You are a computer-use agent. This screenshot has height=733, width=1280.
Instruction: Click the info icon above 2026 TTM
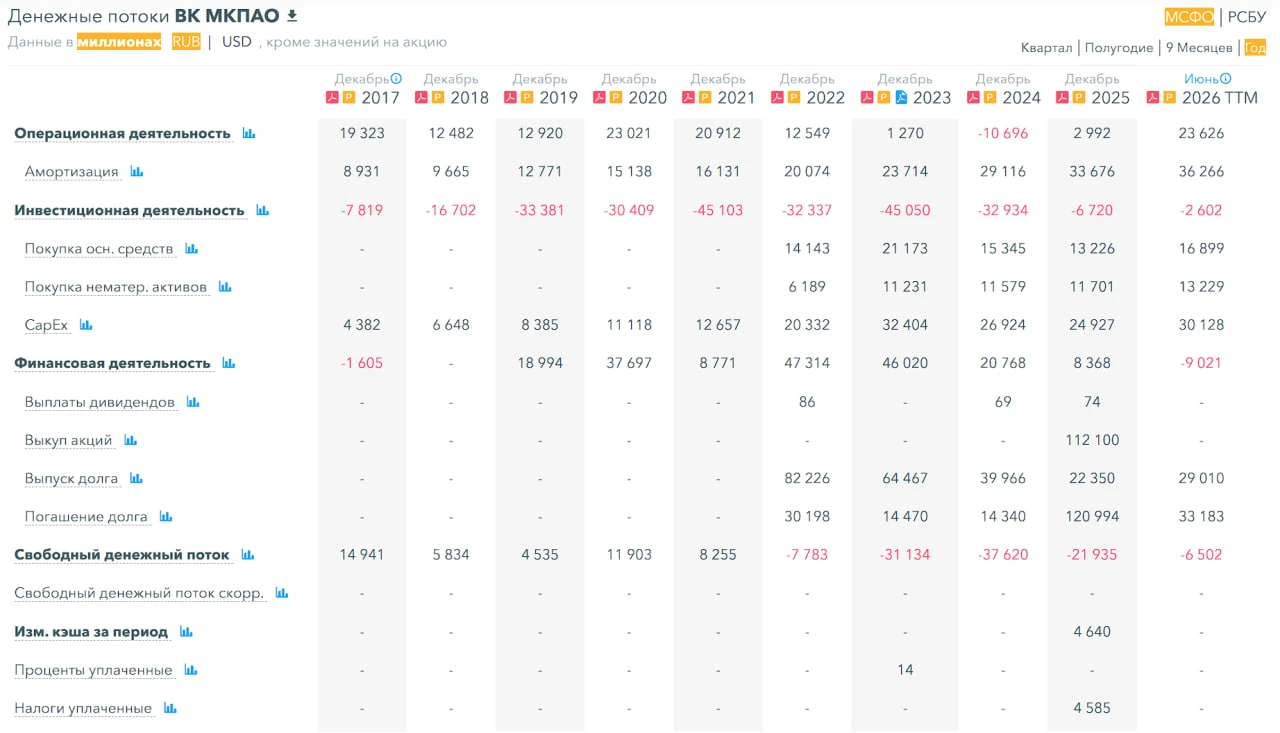click(x=1226, y=79)
